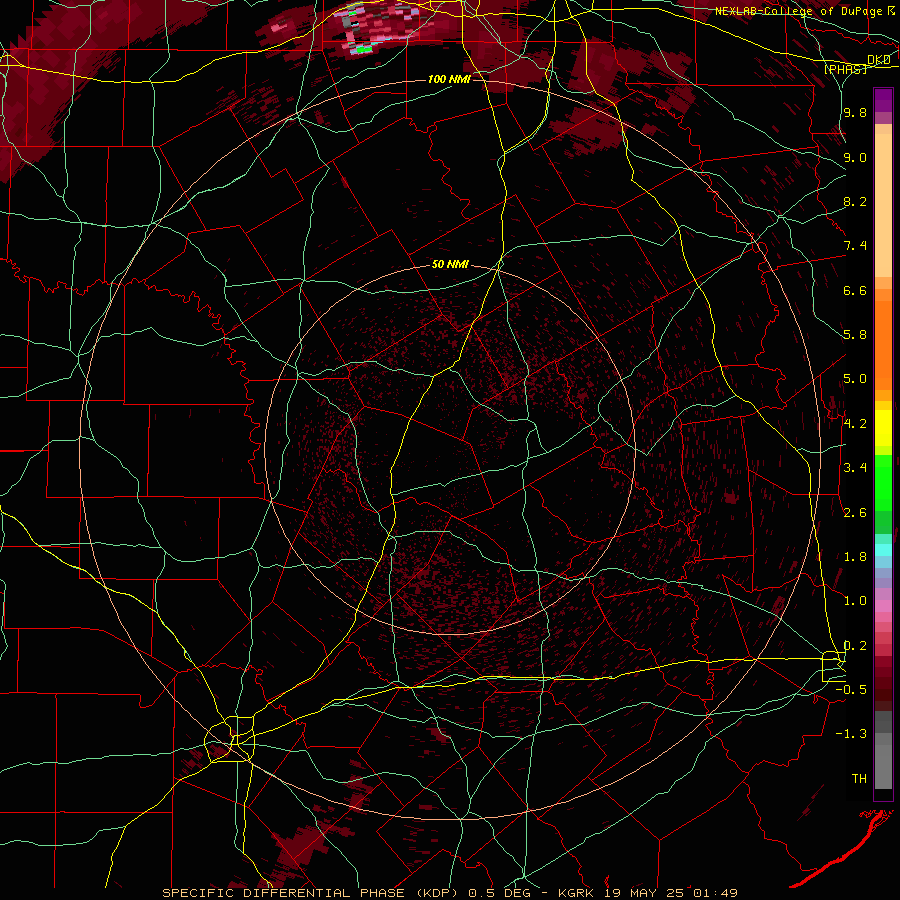Select the yellow segment of the color bar

point(883,428)
